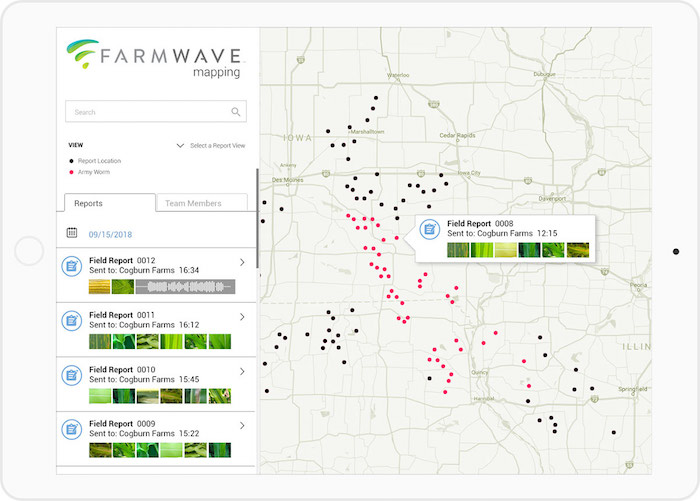The height and width of the screenshot is (501, 700).
Task: Click the Field Report 0012 clipboard icon
Action: point(72,266)
